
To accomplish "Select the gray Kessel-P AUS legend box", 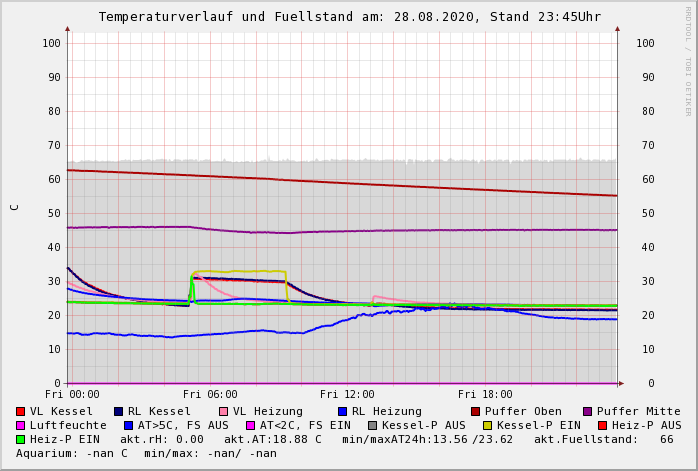I will click(372, 425).
